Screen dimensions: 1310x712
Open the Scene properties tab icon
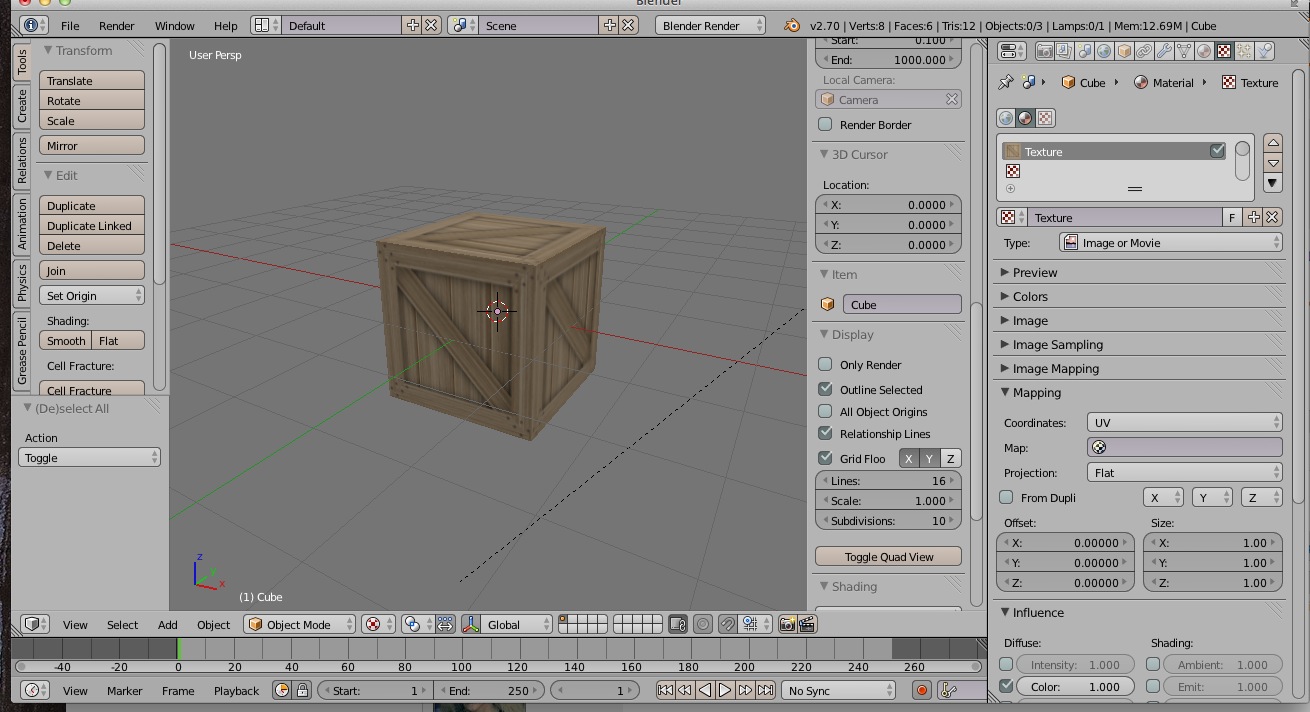point(1084,51)
